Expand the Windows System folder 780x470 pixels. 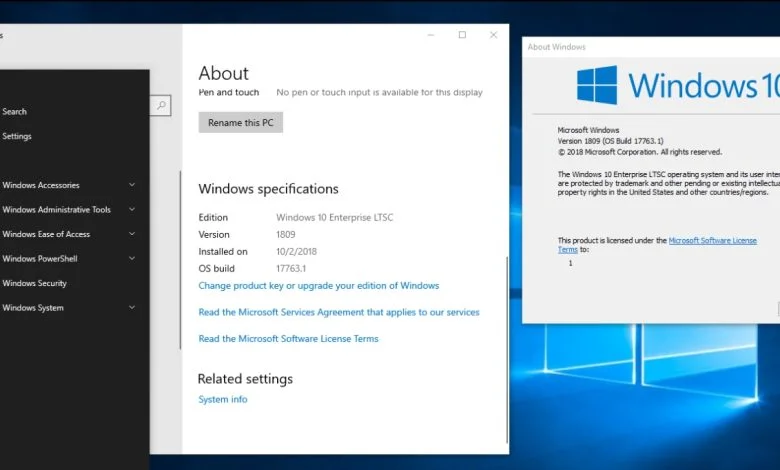click(x=132, y=308)
